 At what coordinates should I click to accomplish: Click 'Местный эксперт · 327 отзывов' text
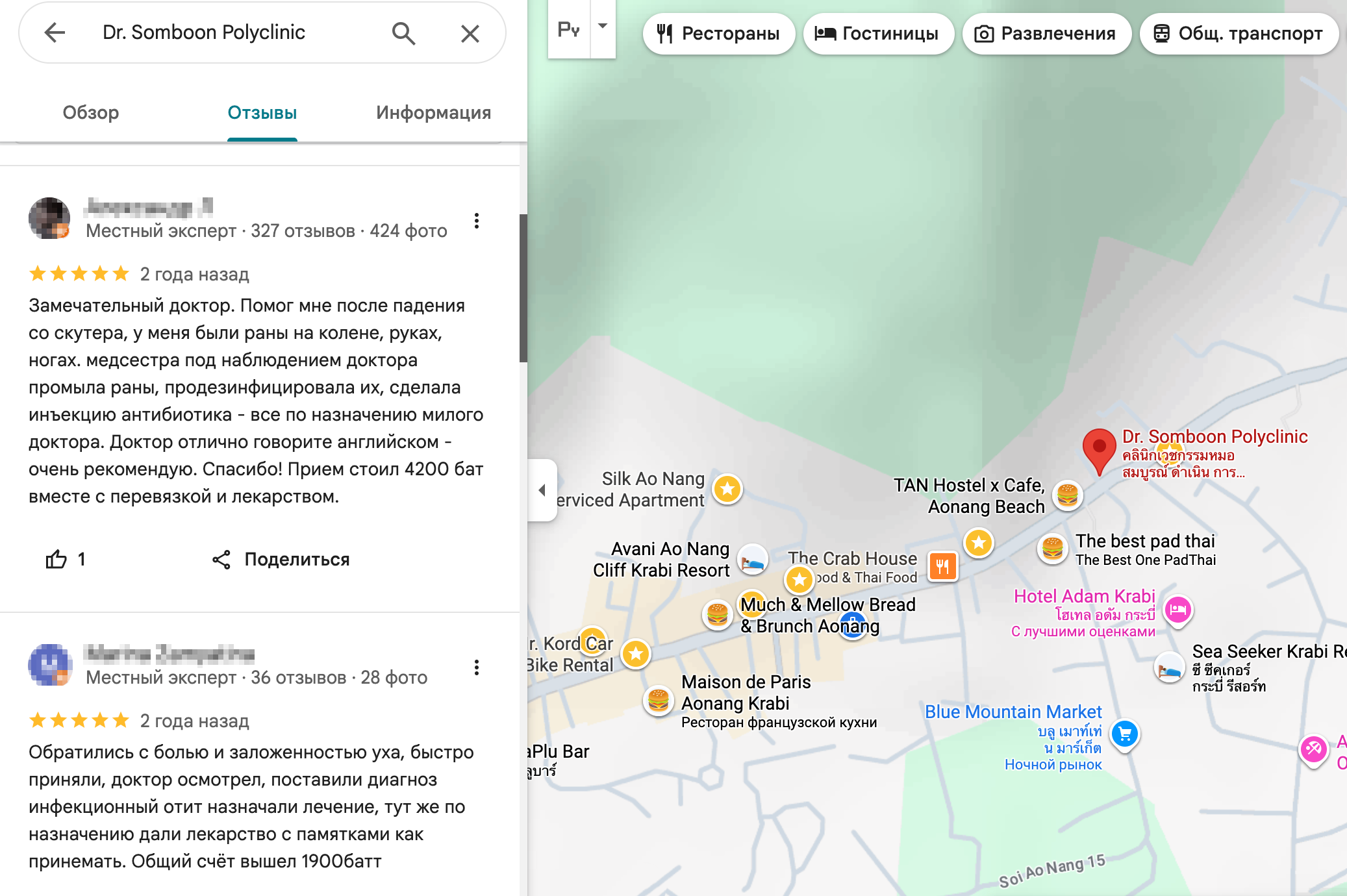[220, 230]
